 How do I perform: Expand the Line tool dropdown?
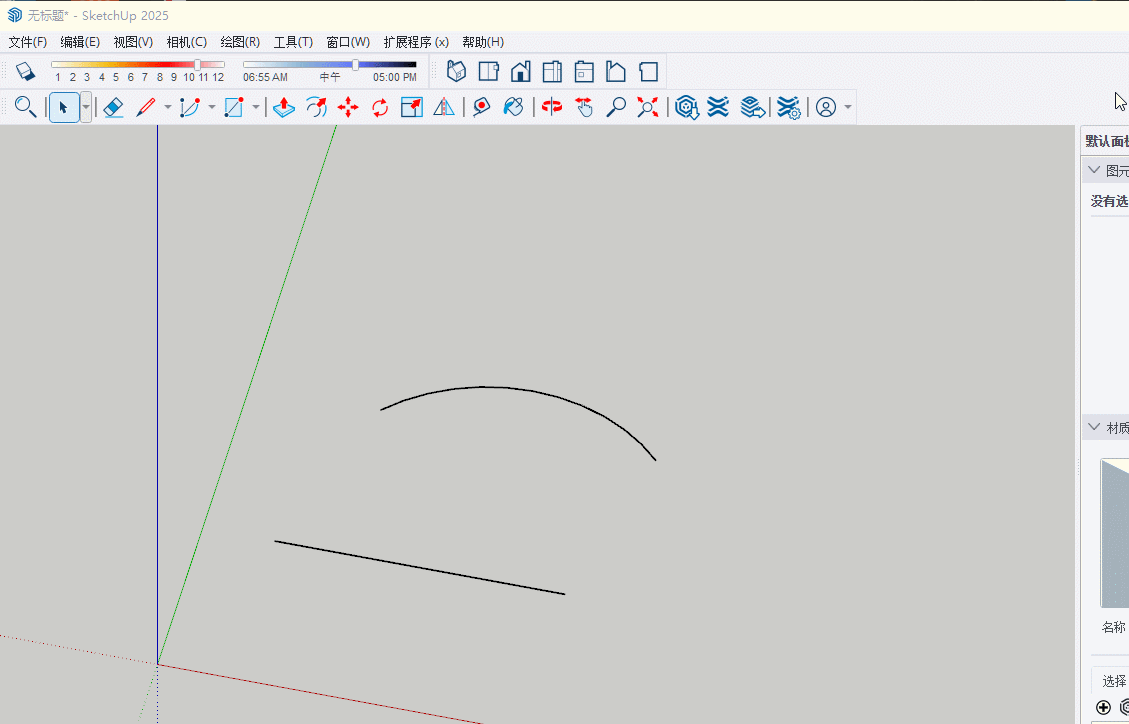(168, 107)
